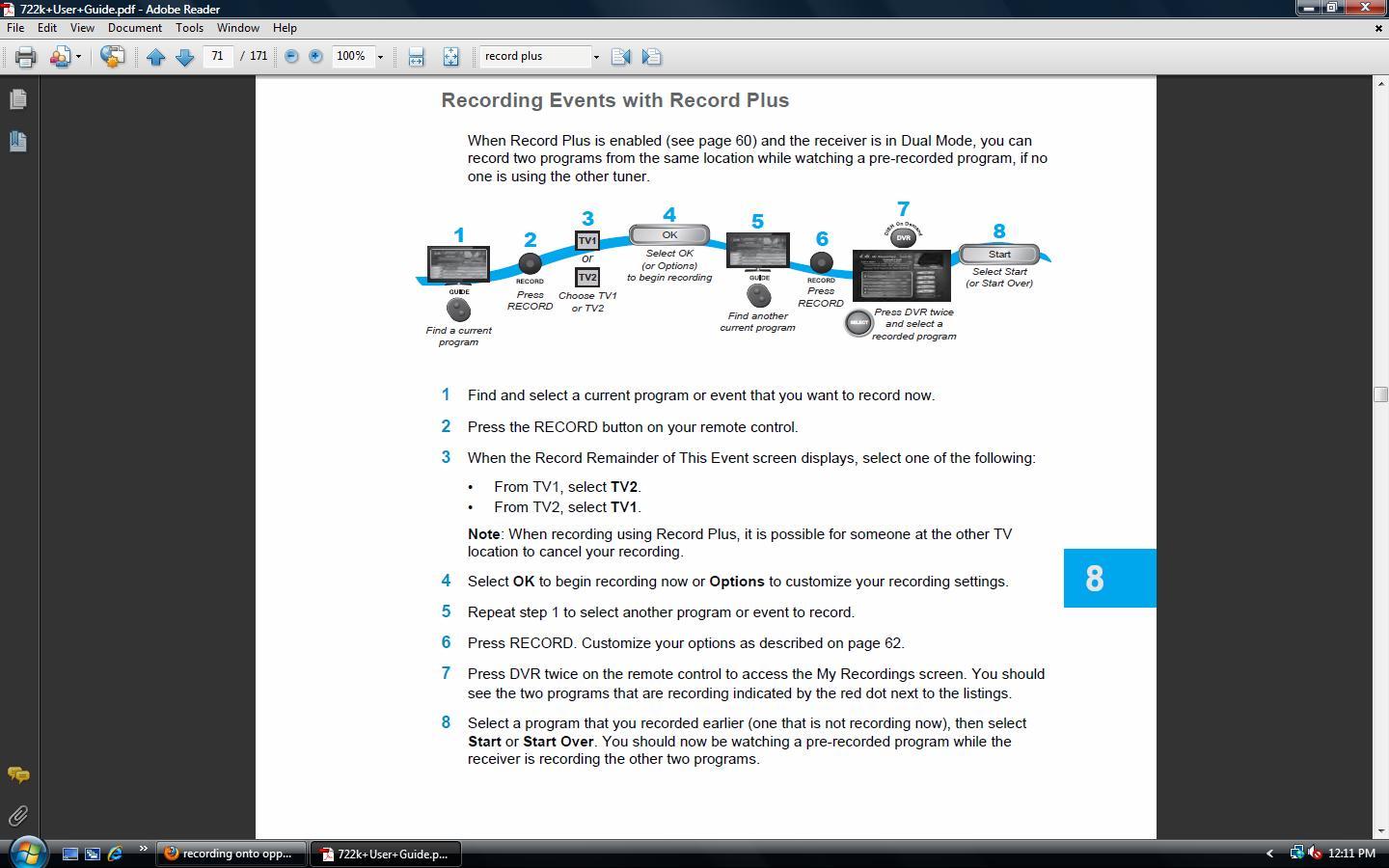Viewport: 1389px width, 868px height.
Task: Click the muted volume tray icon
Action: [x=1314, y=854]
